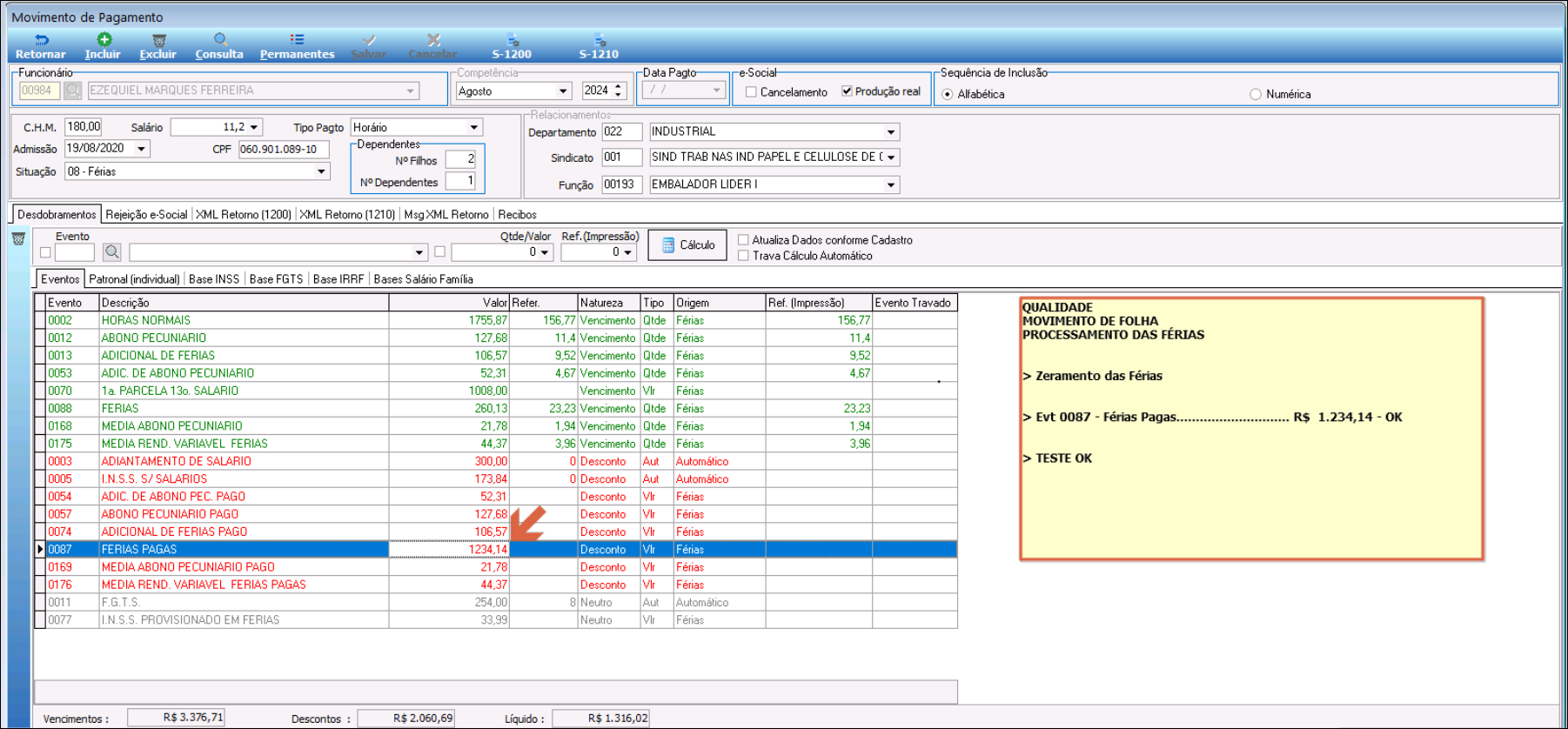This screenshot has width=1568, height=729.
Task: Click the Retornar toolbar icon
Action: (41, 40)
